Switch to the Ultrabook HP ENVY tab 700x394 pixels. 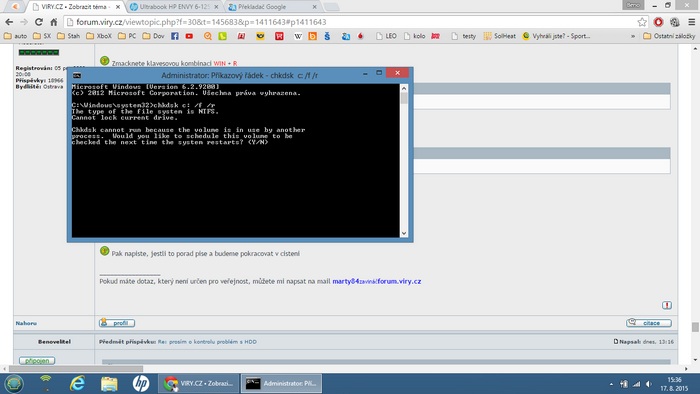175,7
